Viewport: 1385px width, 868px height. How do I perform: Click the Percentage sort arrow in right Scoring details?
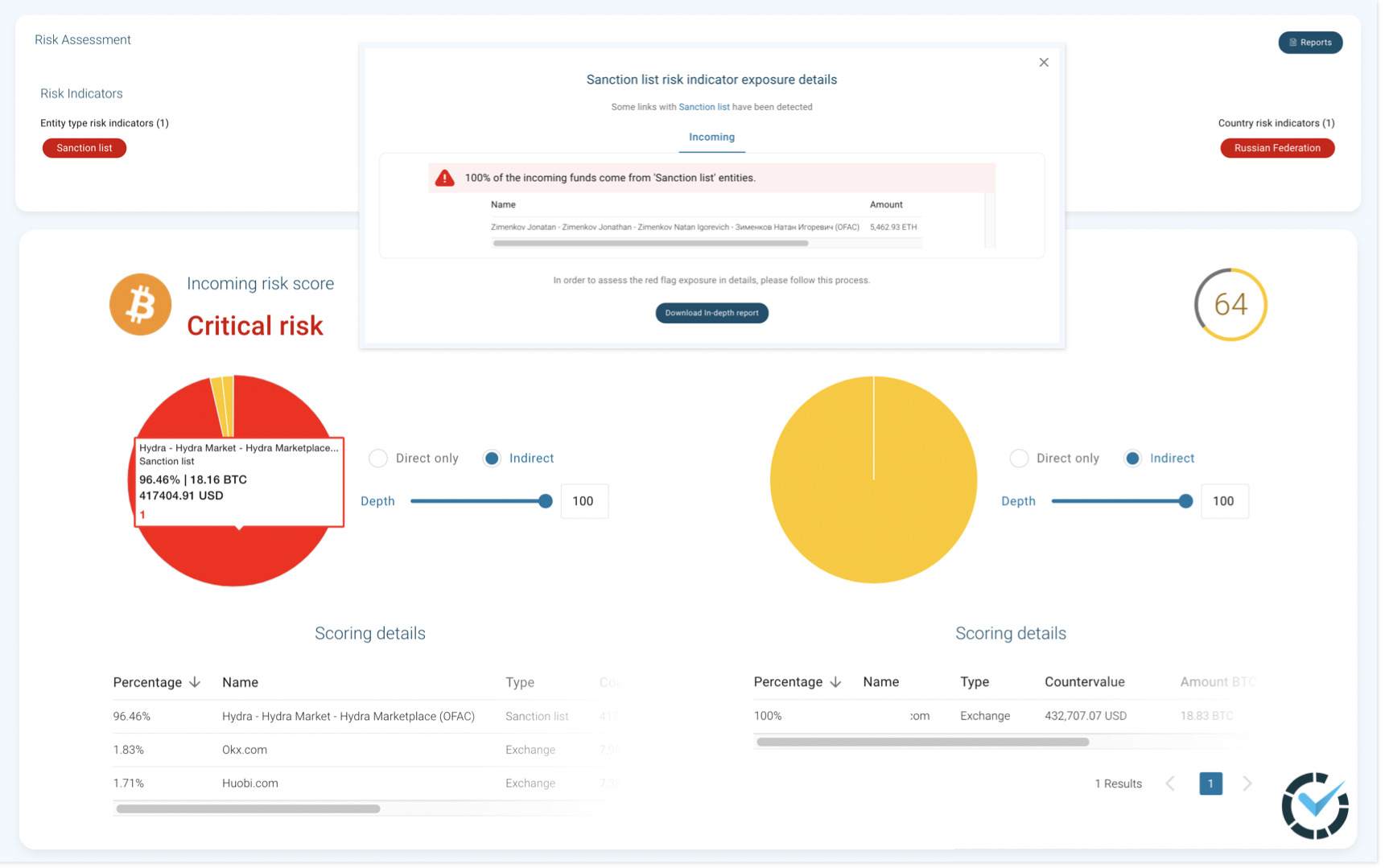pos(835,681)
